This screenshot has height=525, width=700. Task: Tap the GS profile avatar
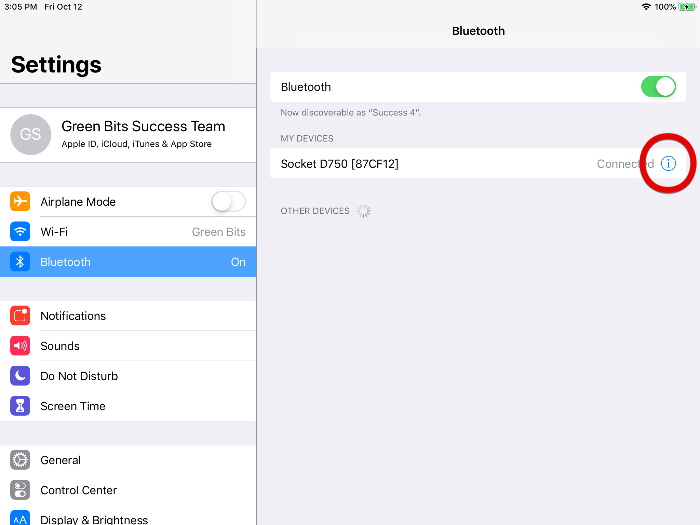pyautogui.click(x=30, y=134)
